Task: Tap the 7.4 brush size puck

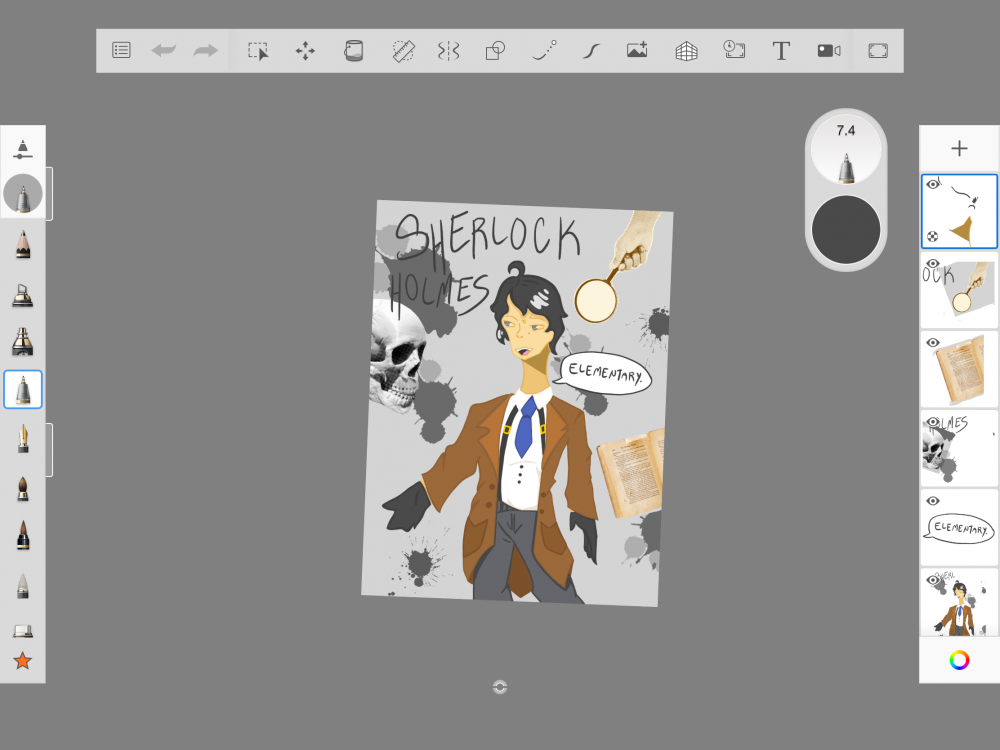Action: 846,150
